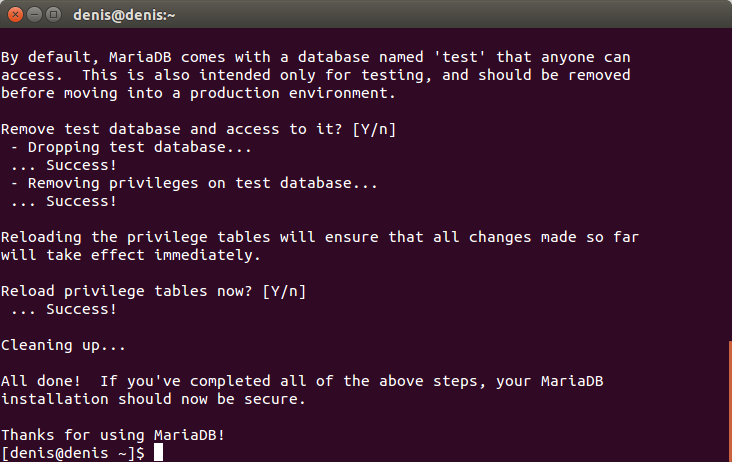Click the word 'MariaDB' in the first line

coord(140,57)
